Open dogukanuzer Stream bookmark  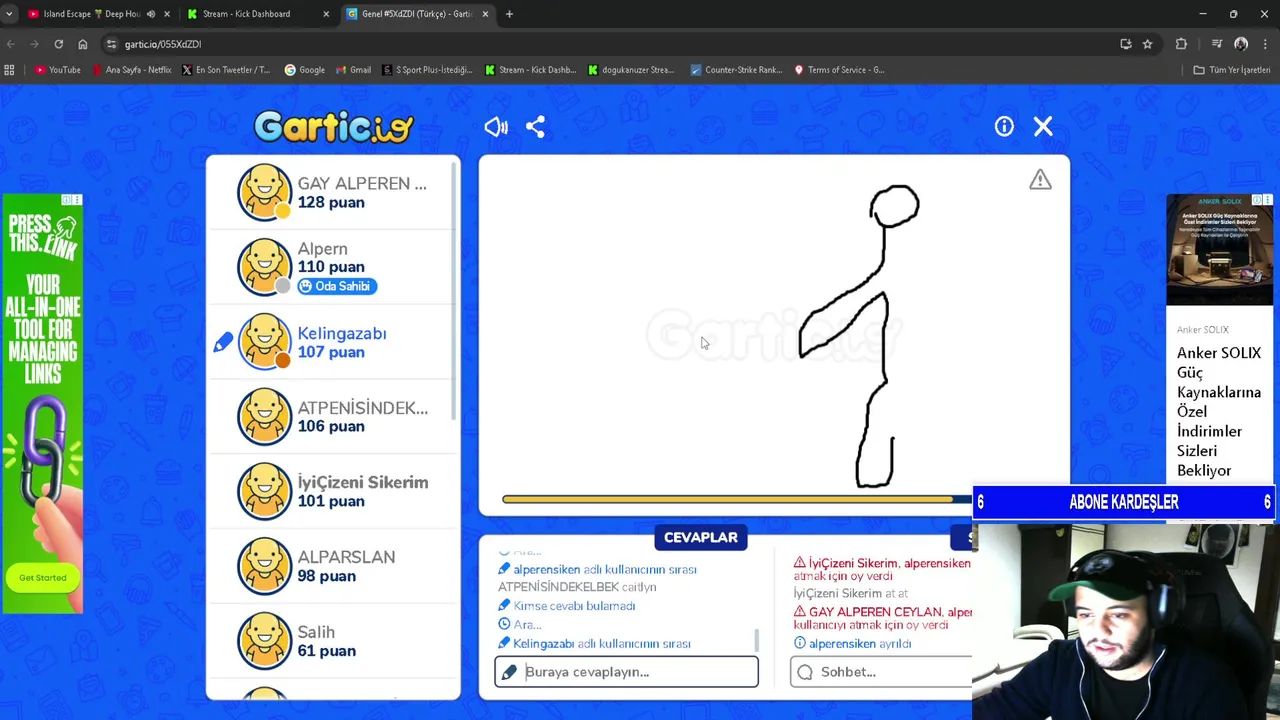pos(631,70)
